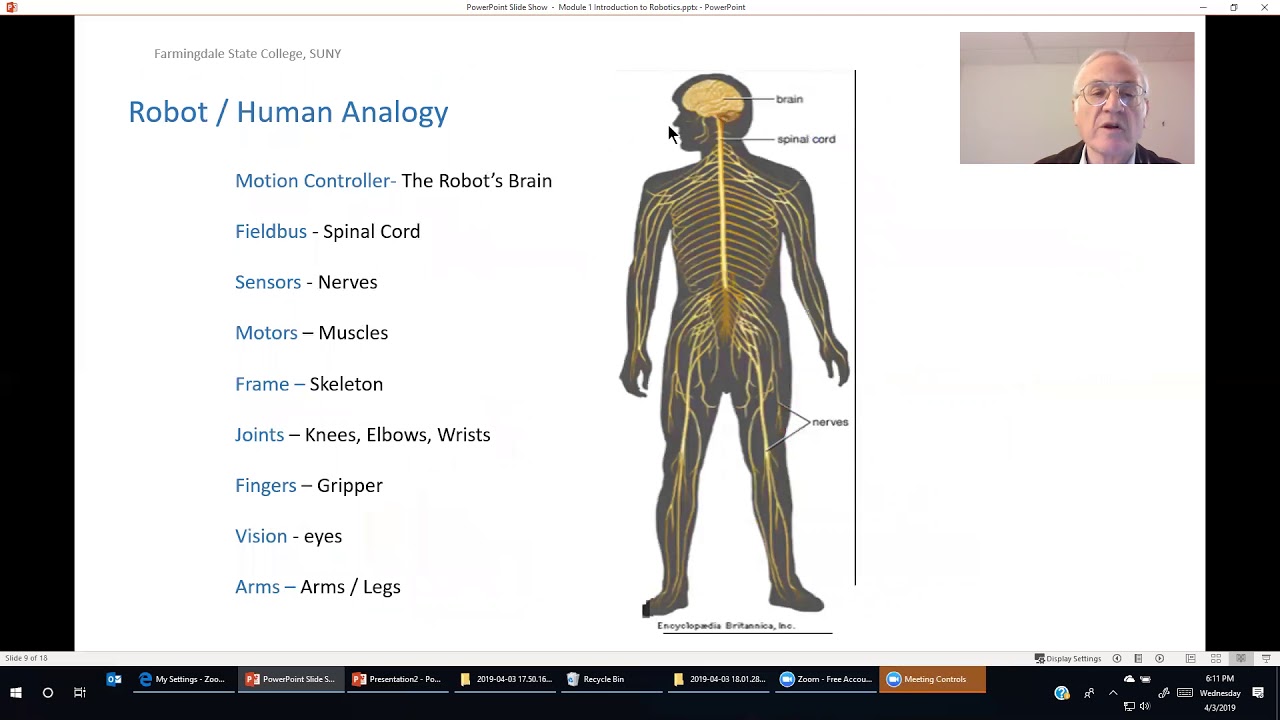Select PowerPoint Slide Show taskbar button
The height and width of the screenshot is (720, 1280).
click(291, 679)
